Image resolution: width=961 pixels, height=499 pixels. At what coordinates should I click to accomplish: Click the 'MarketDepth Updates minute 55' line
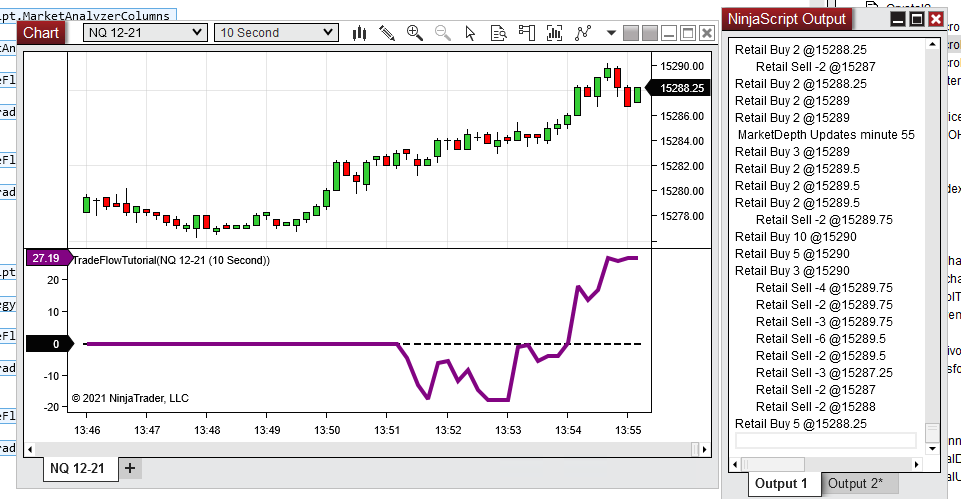[x=826, y=135]
